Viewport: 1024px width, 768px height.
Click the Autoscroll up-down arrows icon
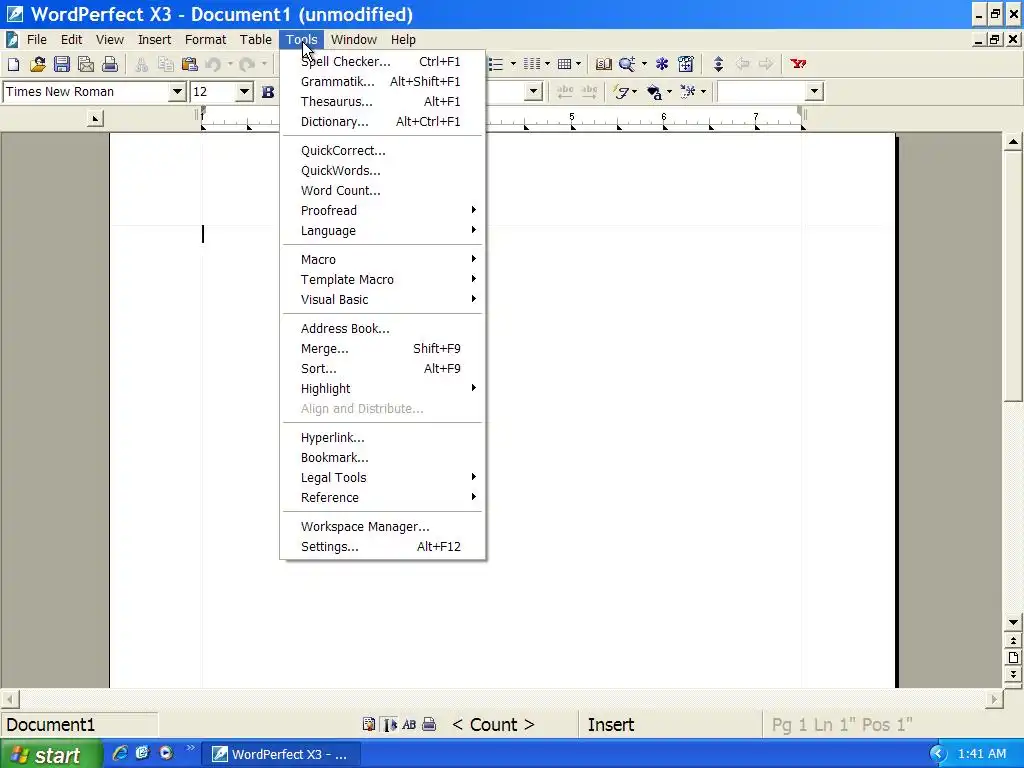click(x=718, y=64)
